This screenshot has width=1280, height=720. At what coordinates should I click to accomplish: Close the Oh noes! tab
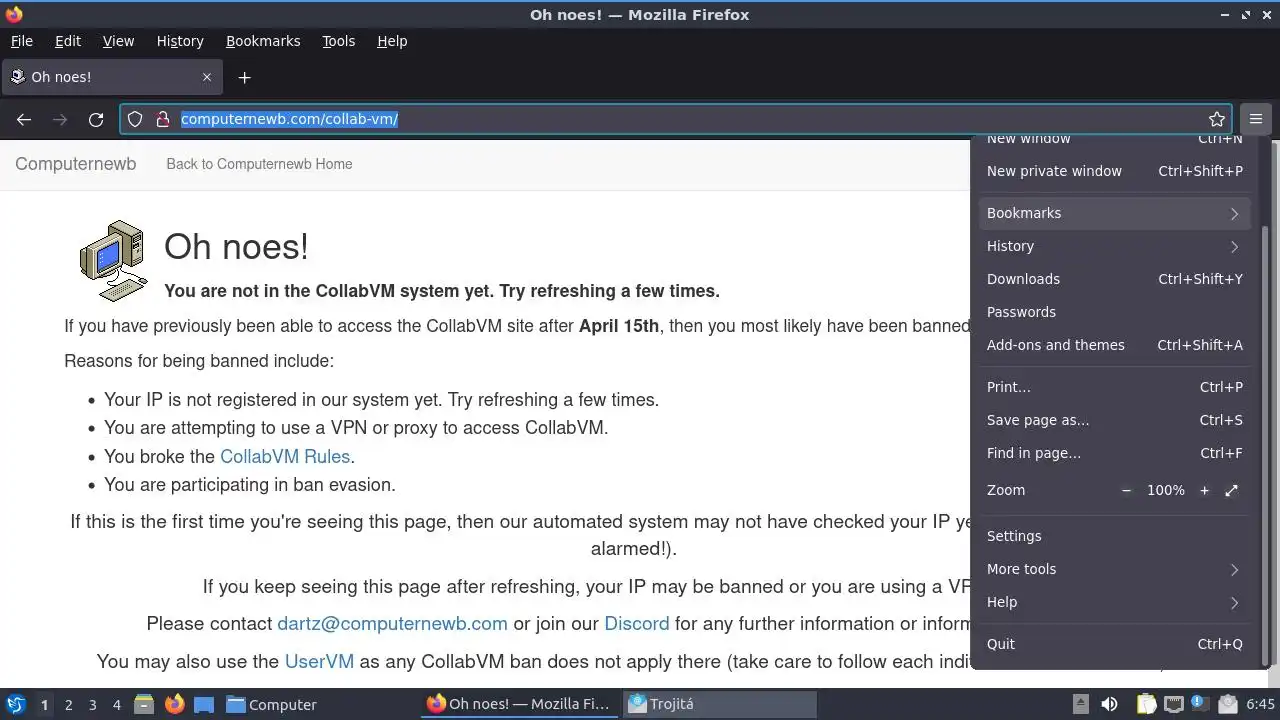point(207,77)
